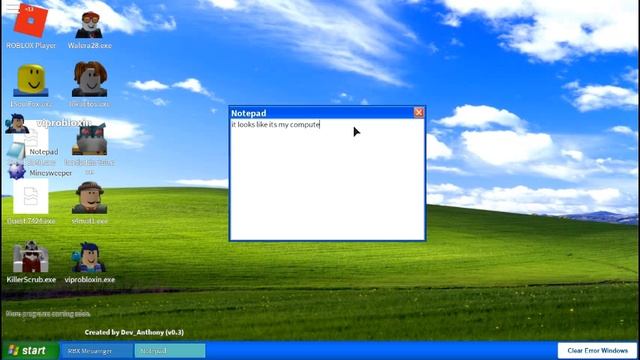Image resolution: width=640 pixels, height=360 pixels.
Task: Close the Notepad window
Action: point(419,112)
